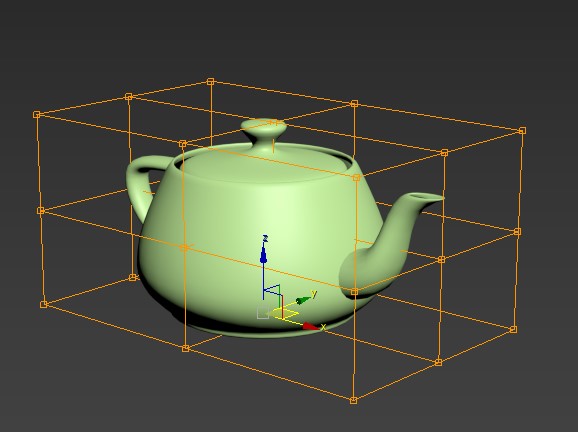Select the topmost lattice control point at back corner
The width and height of the screenshot is (578, 432).
point(210,82)
